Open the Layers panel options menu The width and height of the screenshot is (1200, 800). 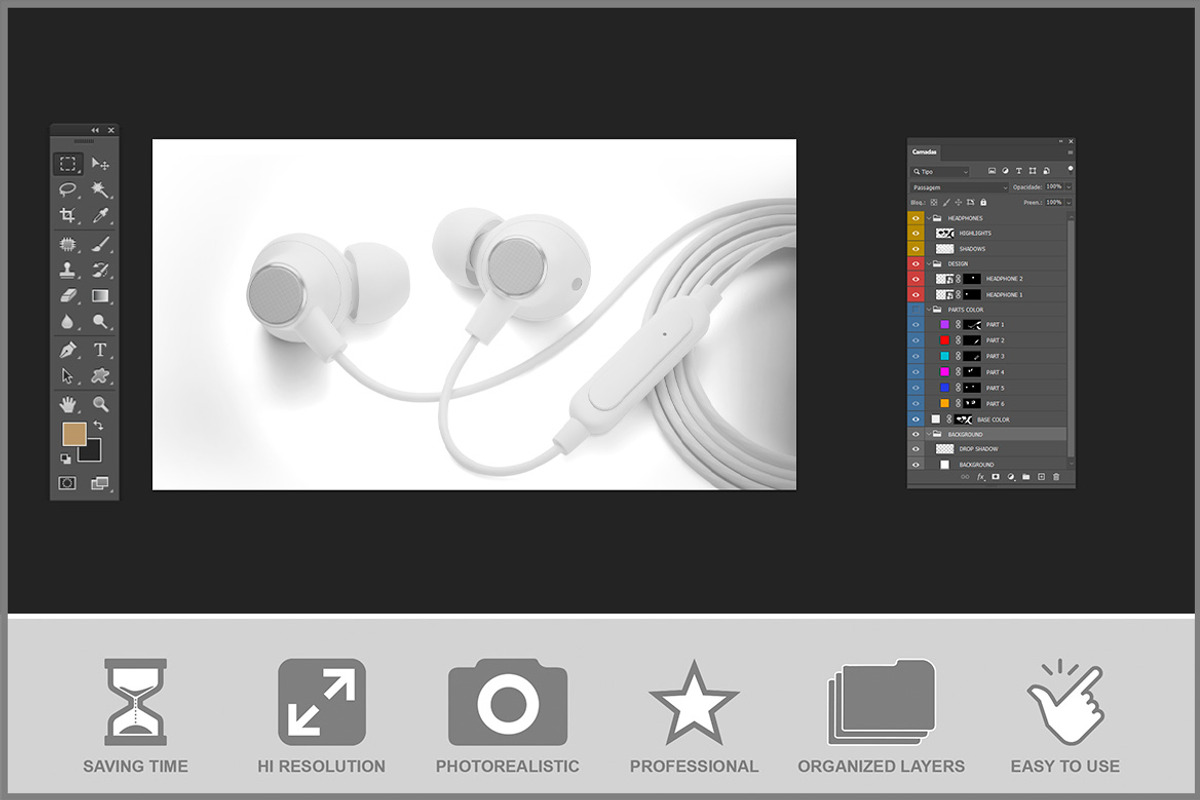[1070, 152]
